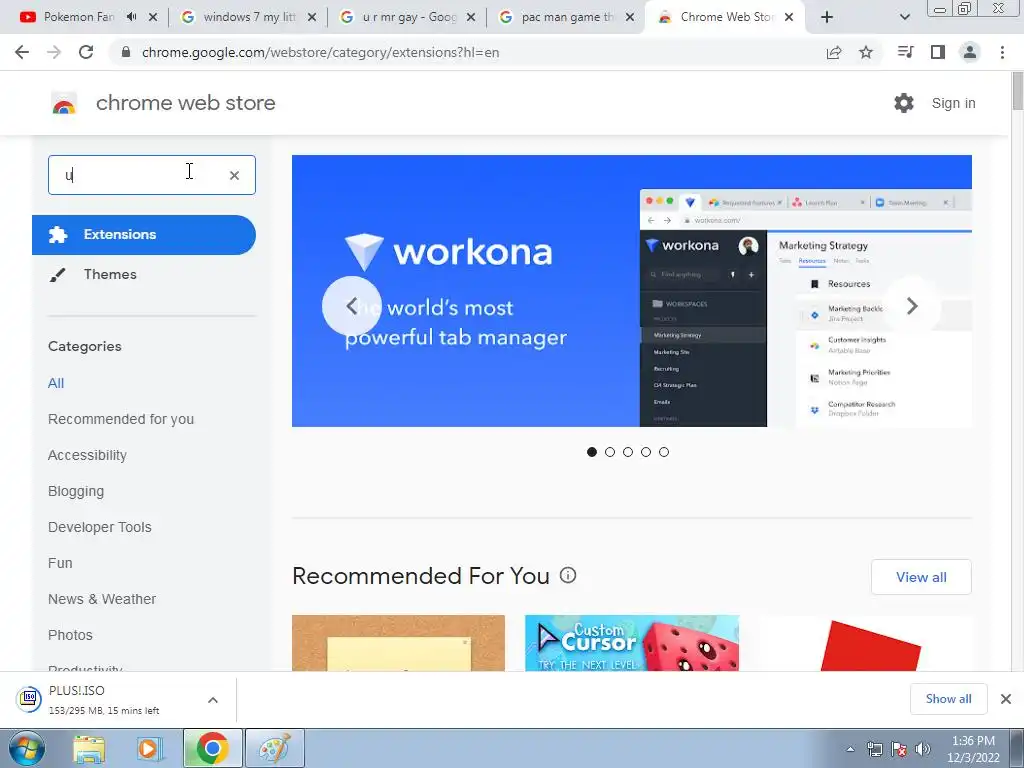Switch to the windows 7 my little tab

[x=249, y=17]
